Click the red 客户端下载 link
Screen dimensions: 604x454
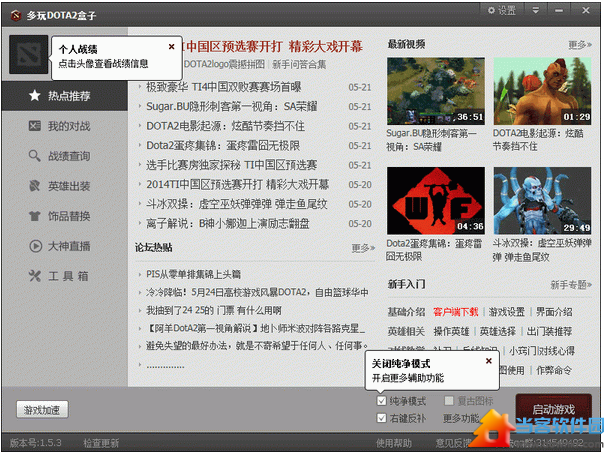(x=455, y=312)
